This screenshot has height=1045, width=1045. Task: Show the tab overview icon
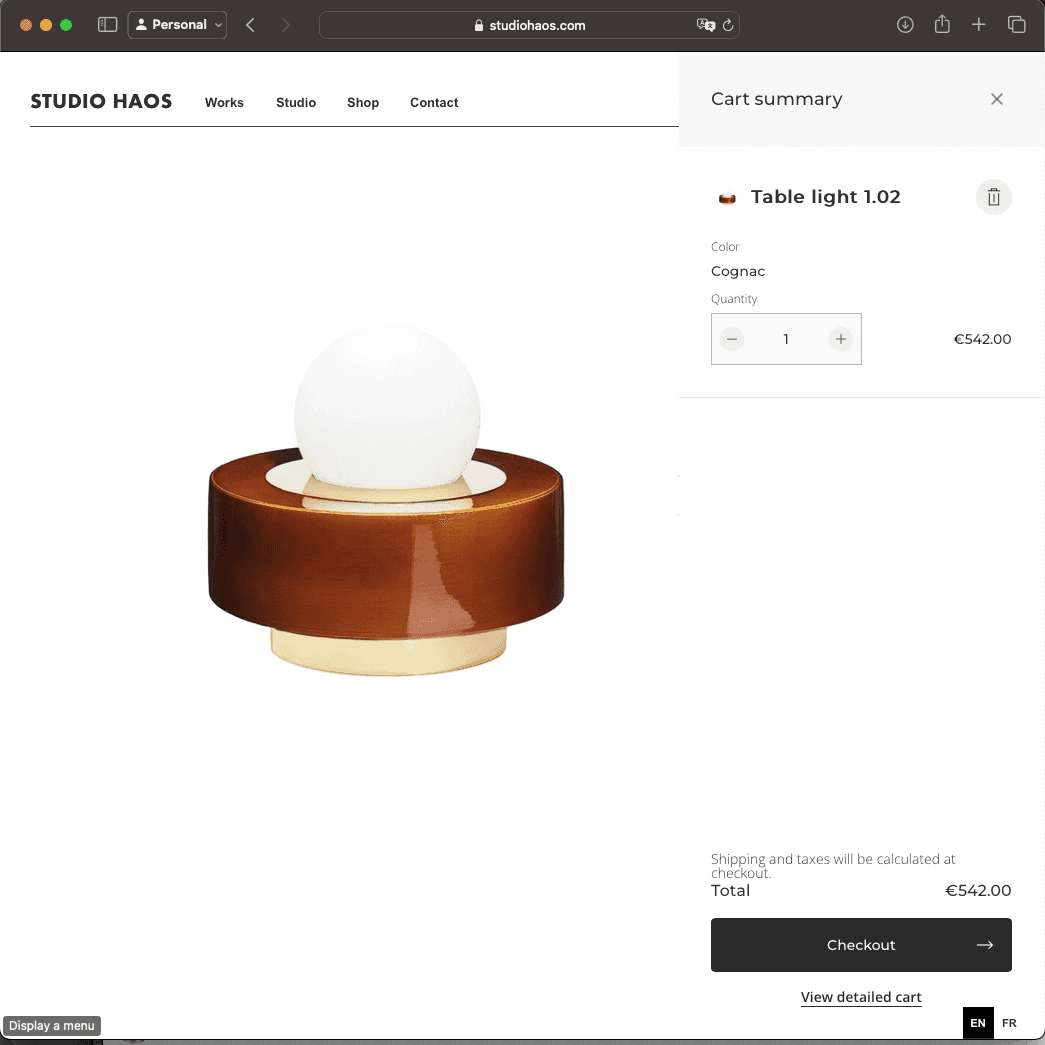(x=1016, y=25)
